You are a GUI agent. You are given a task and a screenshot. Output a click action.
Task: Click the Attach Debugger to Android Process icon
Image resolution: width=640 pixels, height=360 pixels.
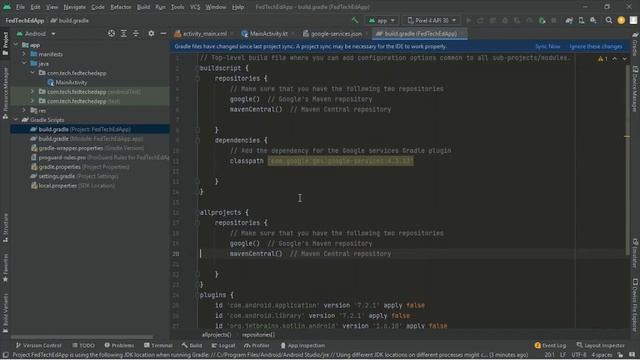[x=542, y=20]
